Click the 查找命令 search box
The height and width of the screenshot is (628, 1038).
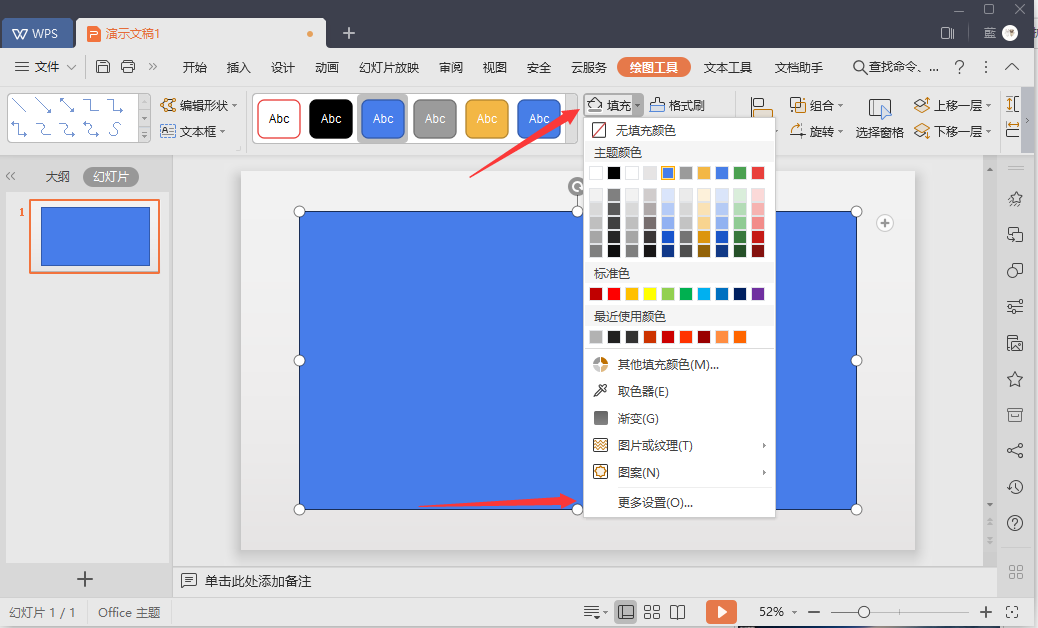coord(895,67)
